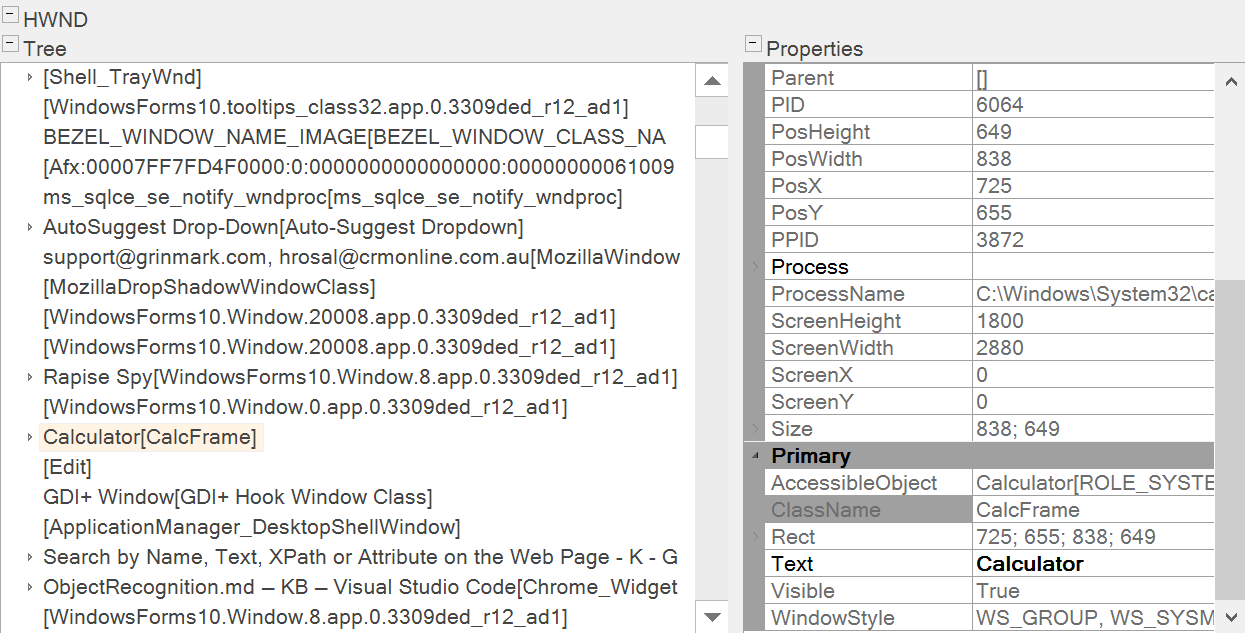Select the [Edit] tree item
This screenshot has width=1245, height=633.
67,467
